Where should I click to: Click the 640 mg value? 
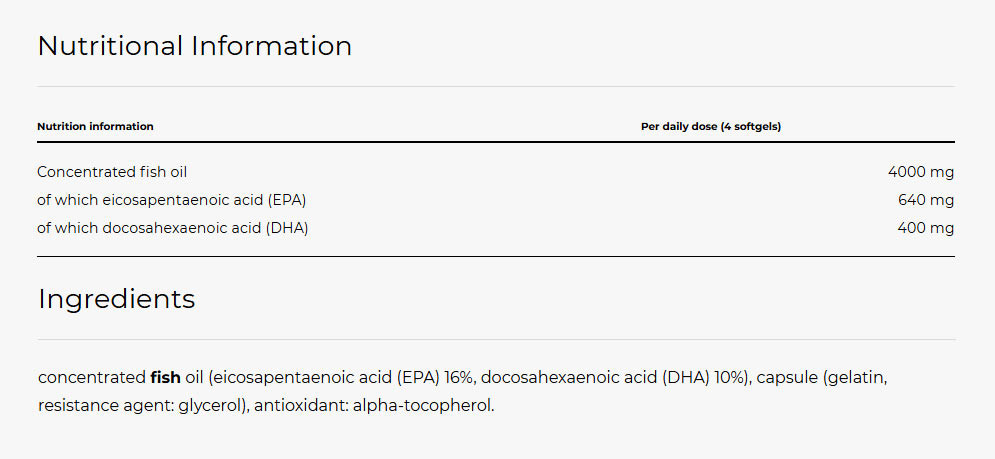click(x=926, y=201)
